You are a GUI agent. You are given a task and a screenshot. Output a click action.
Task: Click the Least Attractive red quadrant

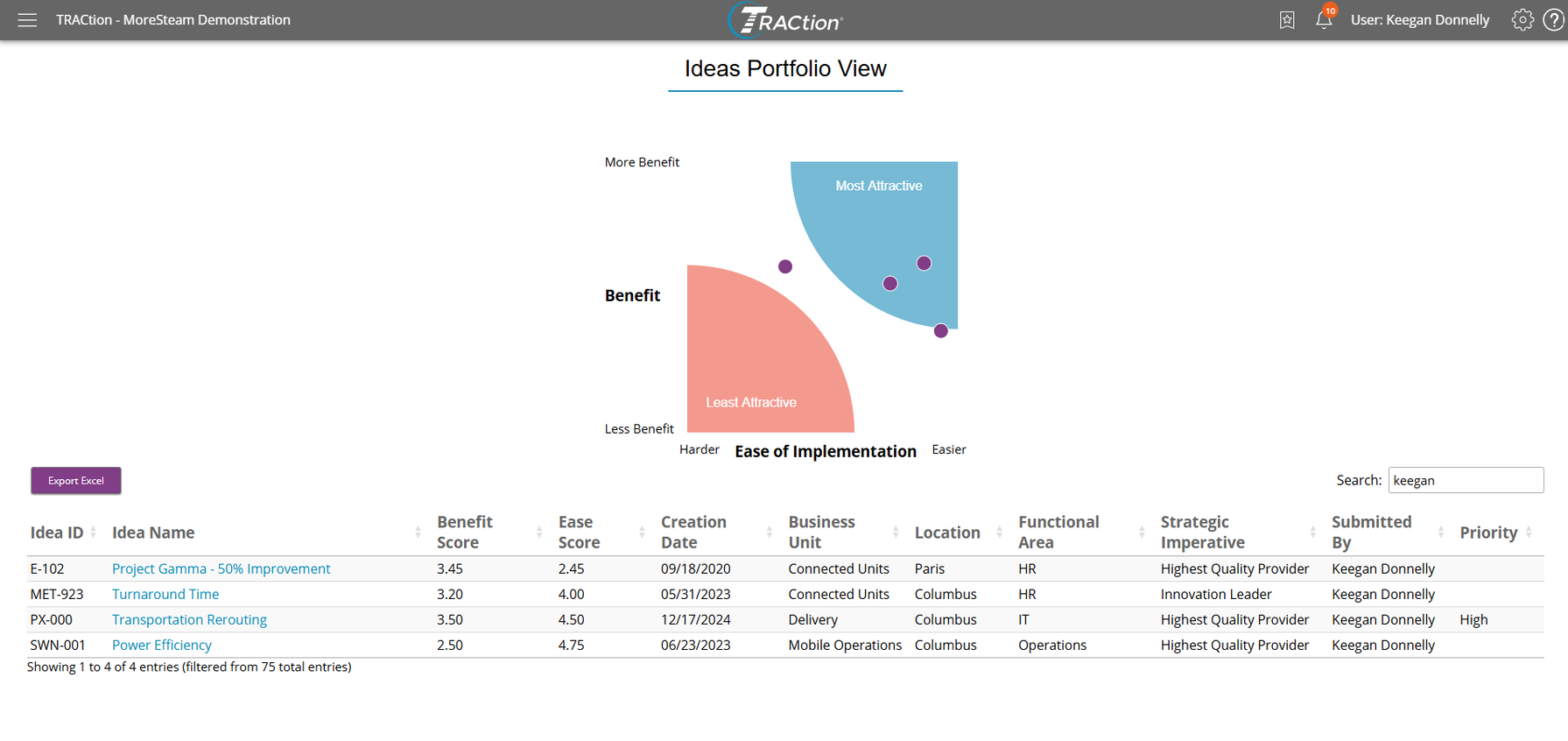(x=751, y=368)
